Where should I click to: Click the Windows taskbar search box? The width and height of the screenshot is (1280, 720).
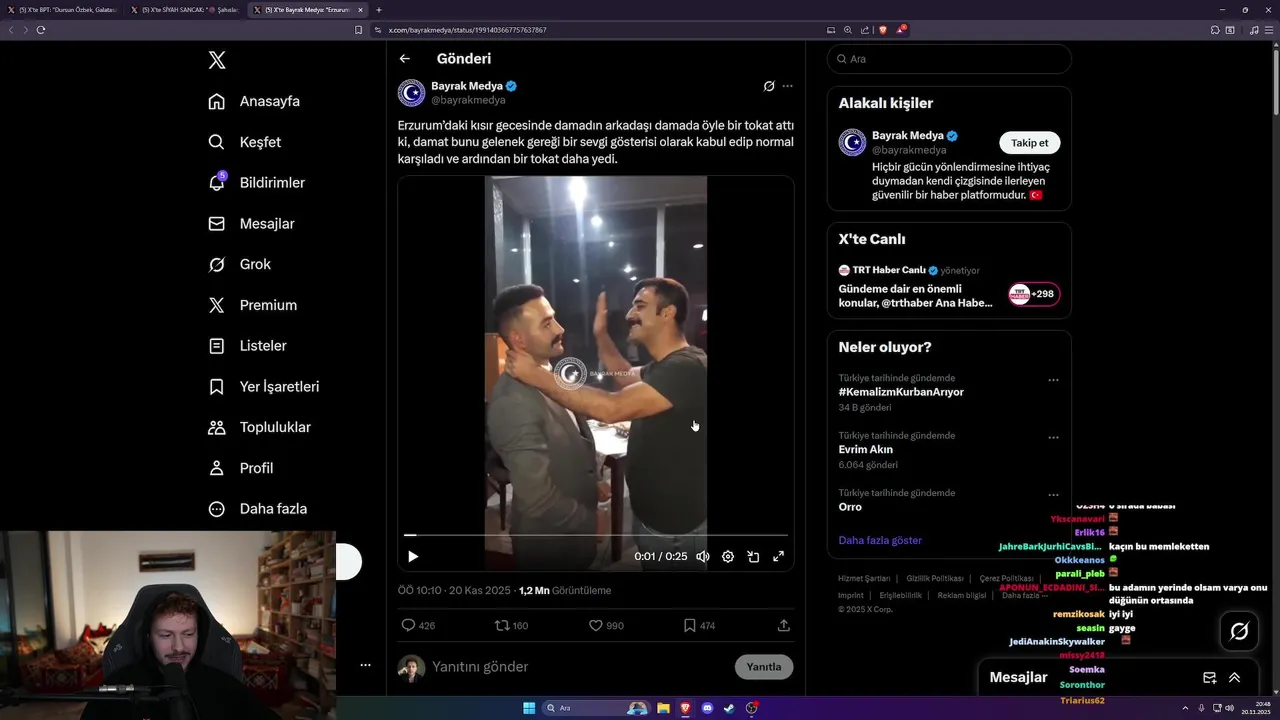coord(596,708)
